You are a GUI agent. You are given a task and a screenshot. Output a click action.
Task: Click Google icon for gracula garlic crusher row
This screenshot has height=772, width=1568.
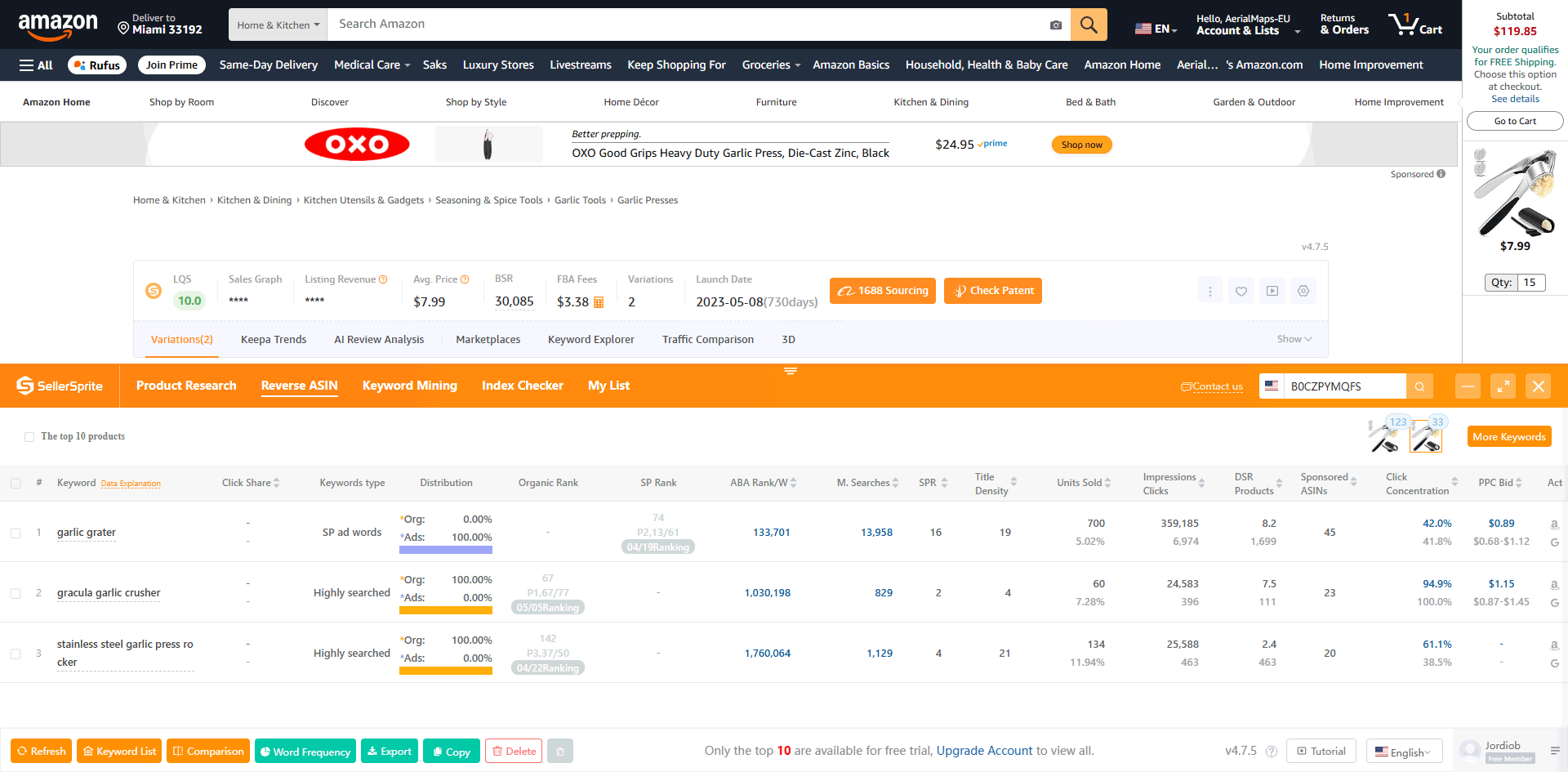[1554, 603]
